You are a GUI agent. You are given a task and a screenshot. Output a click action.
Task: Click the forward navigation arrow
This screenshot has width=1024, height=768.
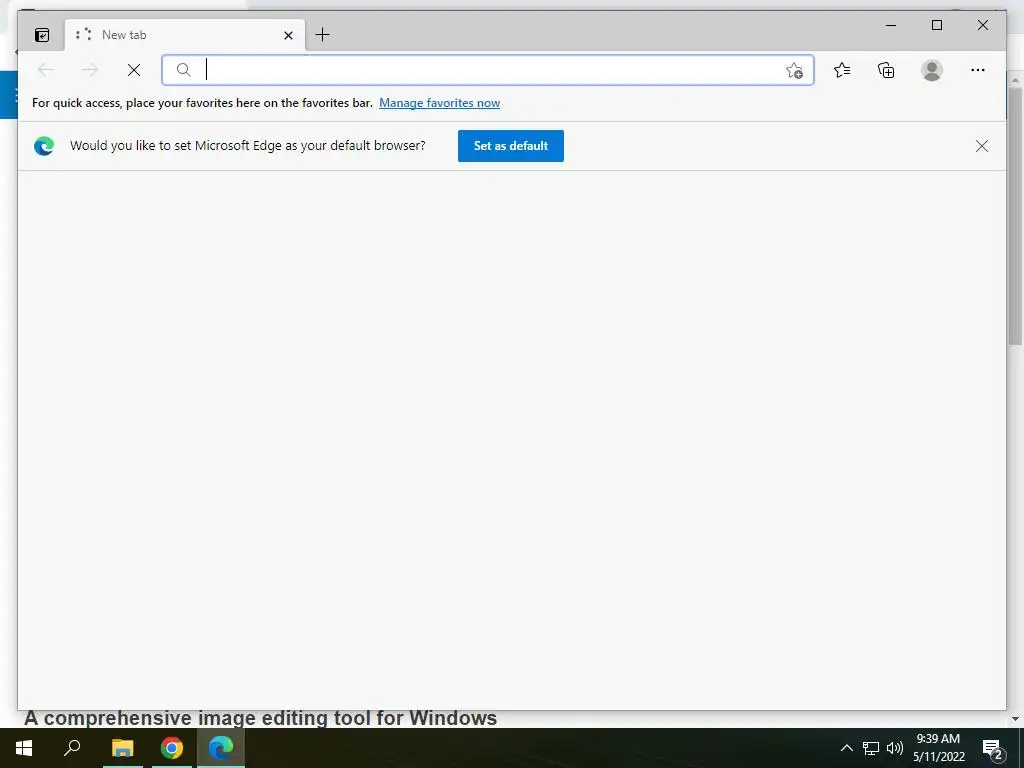tap(89, 70)
